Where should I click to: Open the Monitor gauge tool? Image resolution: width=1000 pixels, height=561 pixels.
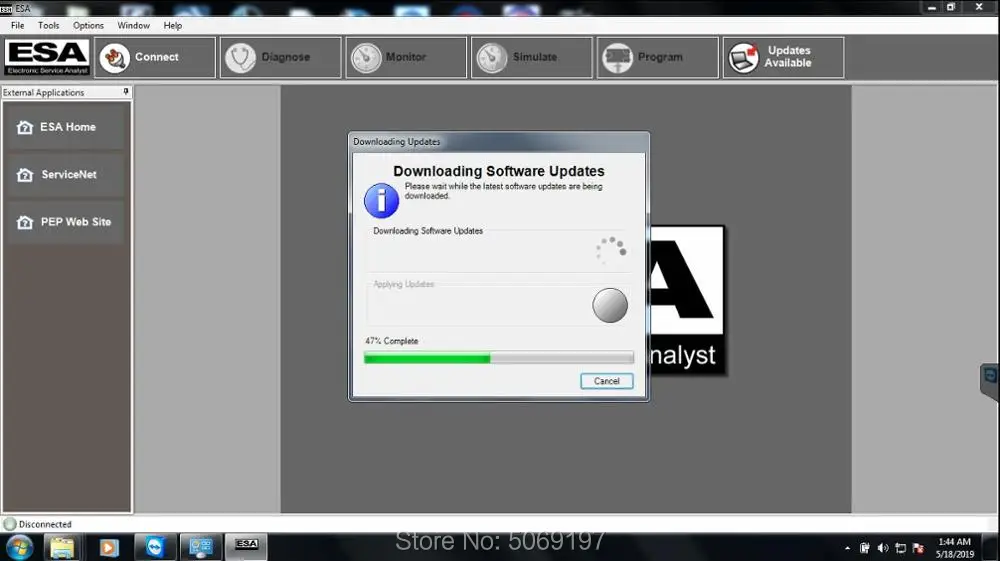[406, 57]
